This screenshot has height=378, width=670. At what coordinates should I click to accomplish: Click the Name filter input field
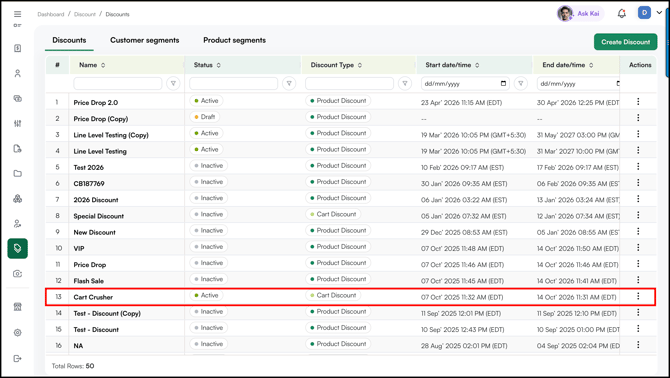click(x=118, y=83)
